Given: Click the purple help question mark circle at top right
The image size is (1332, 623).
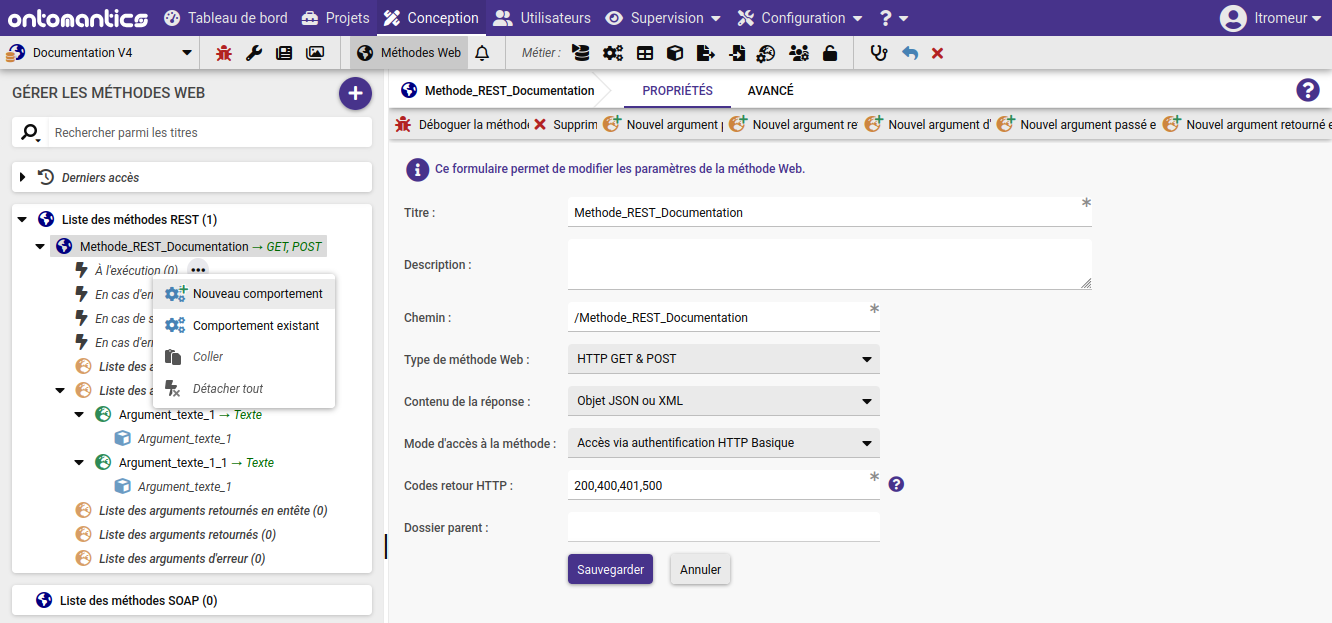Looking at the screenshot, I should pyautogui.click(x=1308, y=90).
